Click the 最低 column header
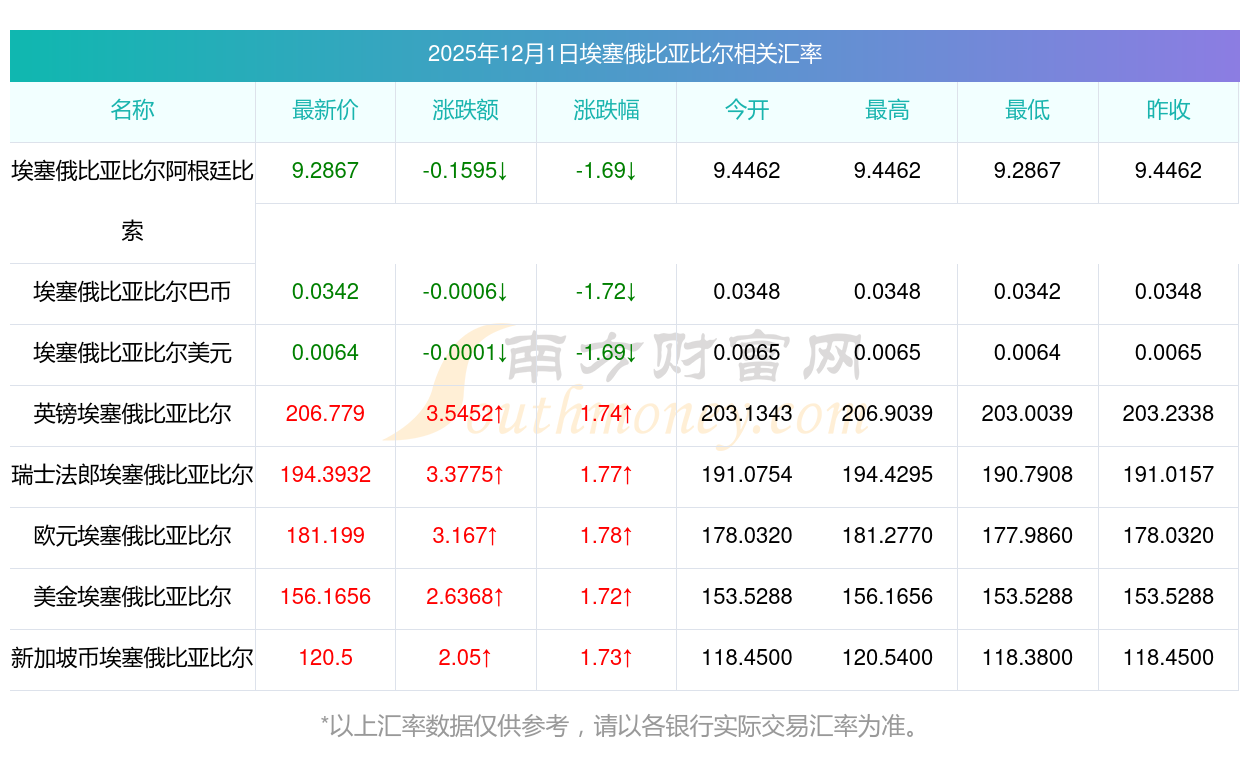 [1027, 110]
